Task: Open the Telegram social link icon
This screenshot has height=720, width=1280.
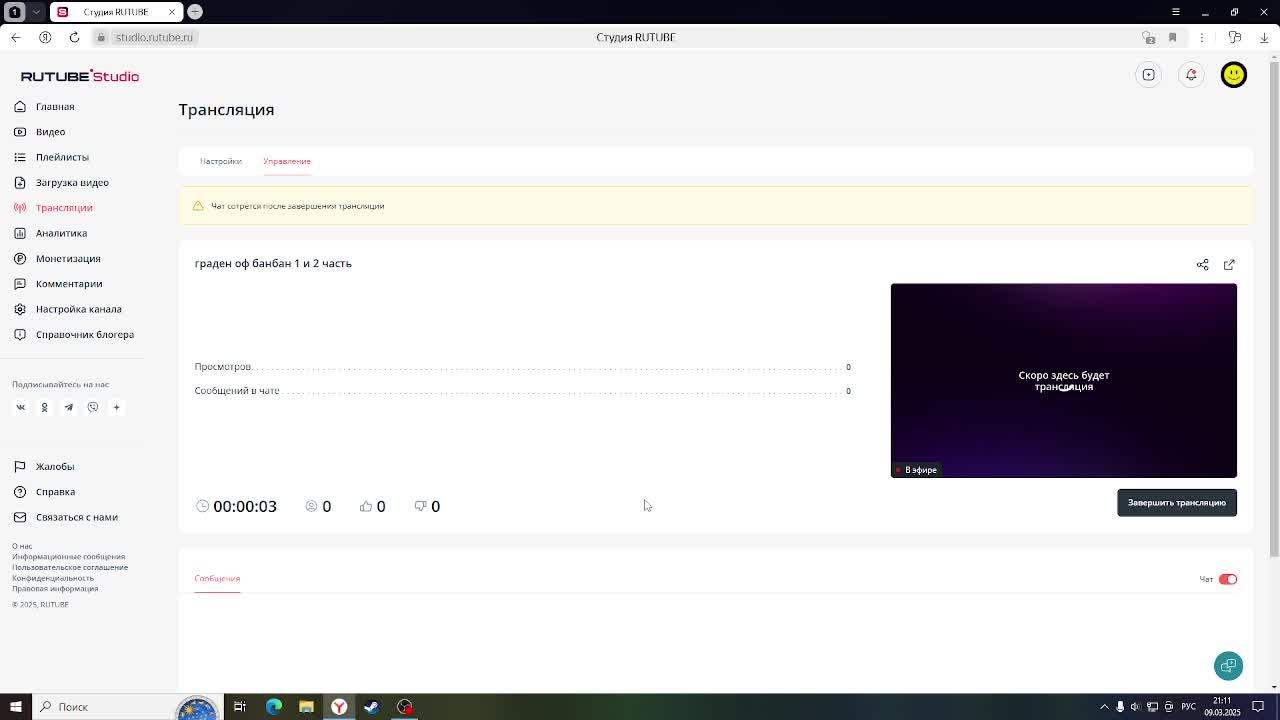Action: [x=68, y=407]
